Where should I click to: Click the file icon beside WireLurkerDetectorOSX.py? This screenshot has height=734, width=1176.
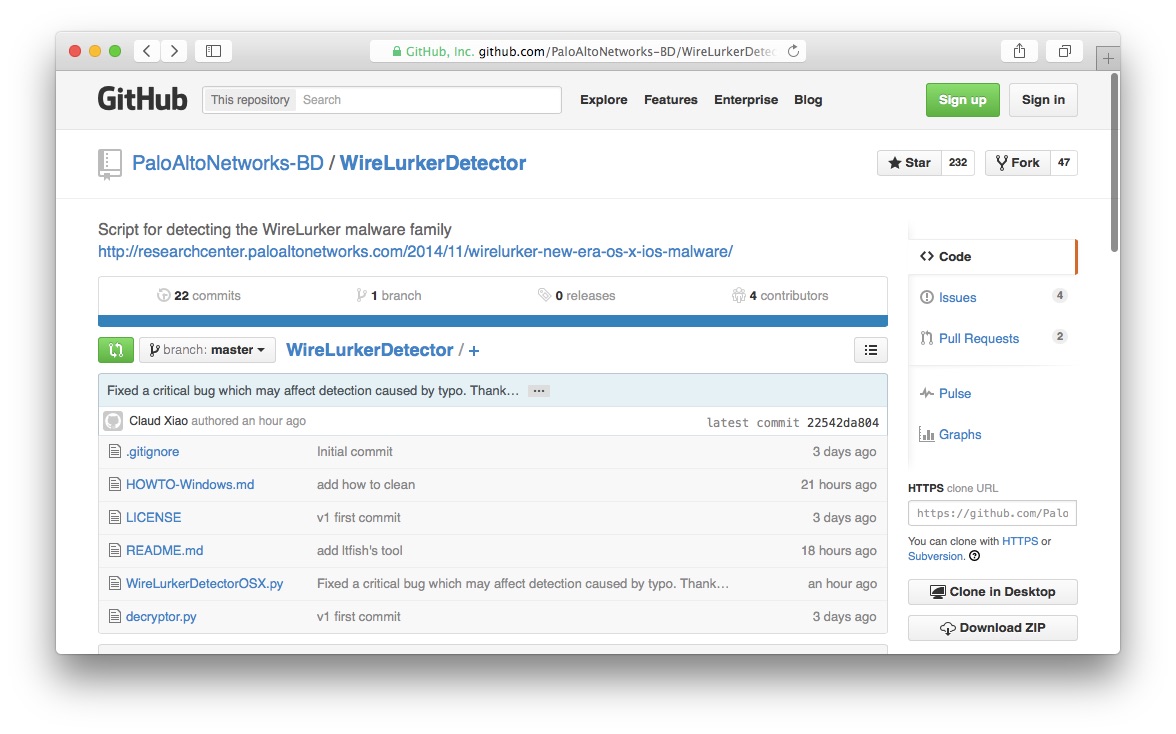click(115, 583)
